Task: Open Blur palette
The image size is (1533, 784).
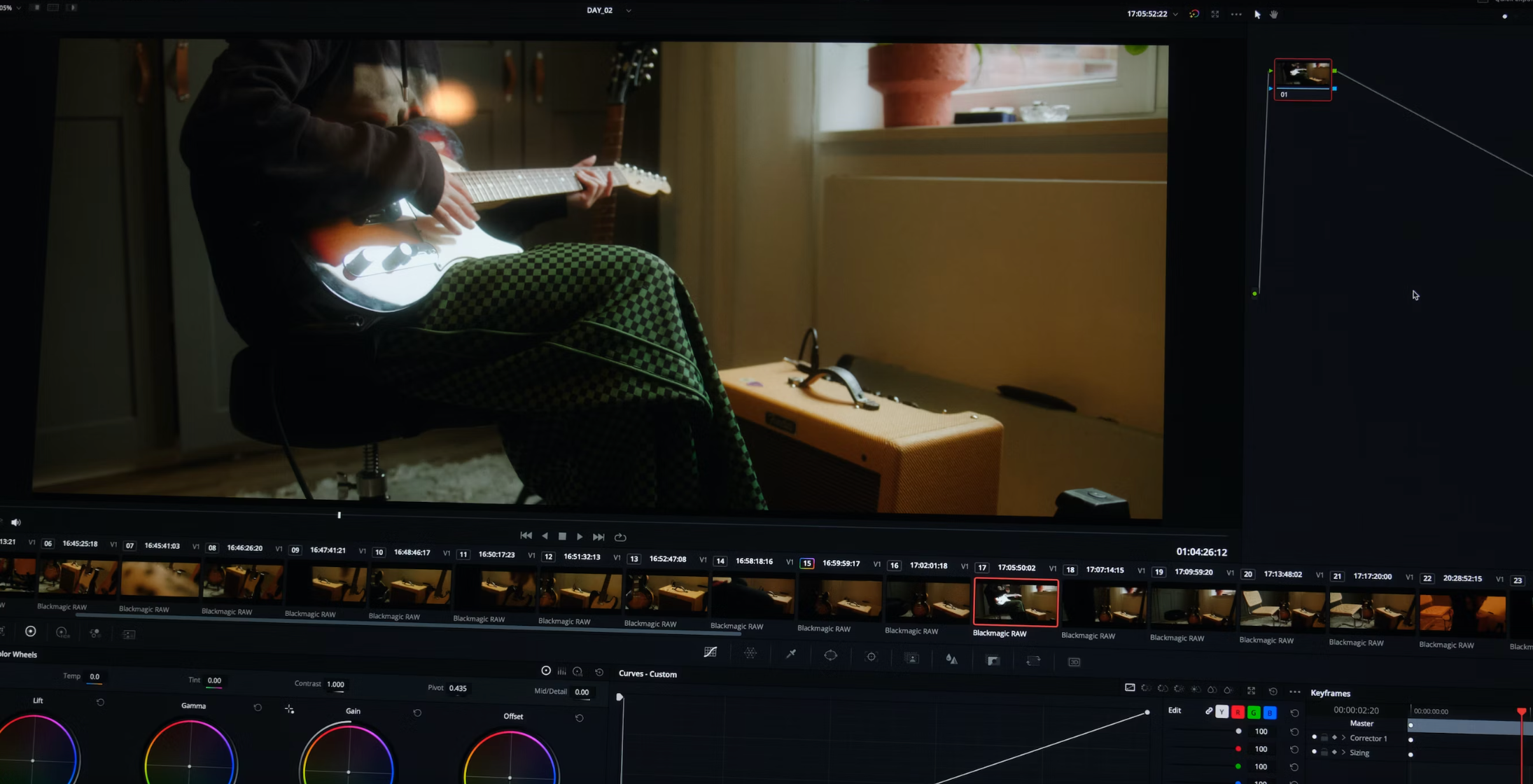Action: tap(952, 659)
